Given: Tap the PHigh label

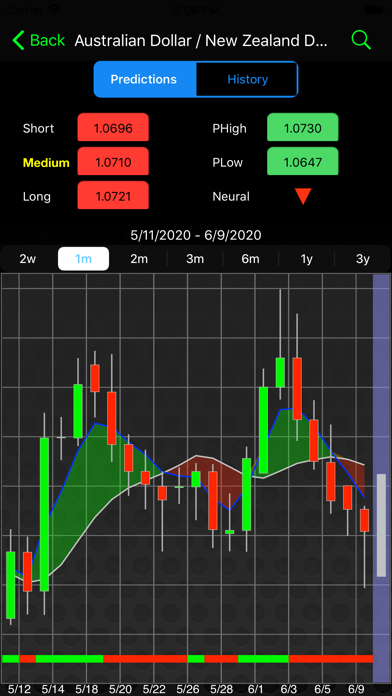Looking at the screenshot, I should (230, 128).
